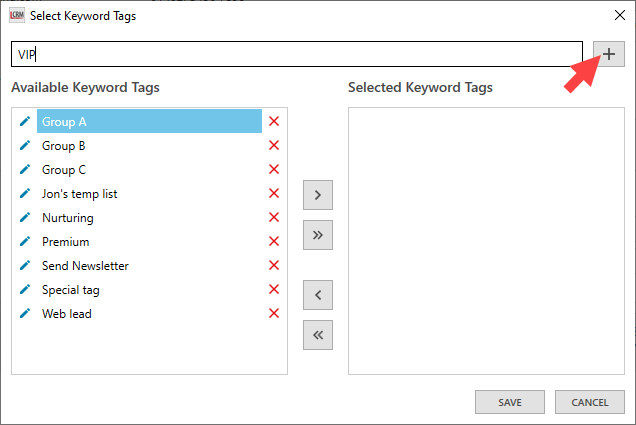Select the Send Newsletter tag
Screen dimensions: 636x425
(85, 266)
